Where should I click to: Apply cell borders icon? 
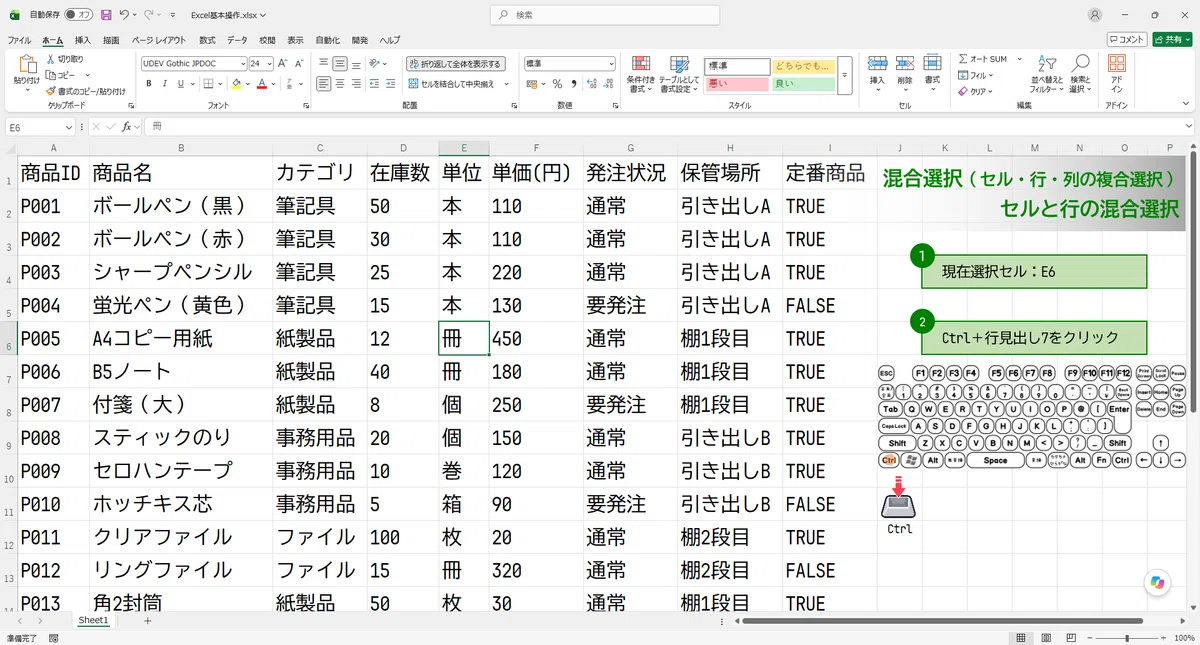pos(207,84)
